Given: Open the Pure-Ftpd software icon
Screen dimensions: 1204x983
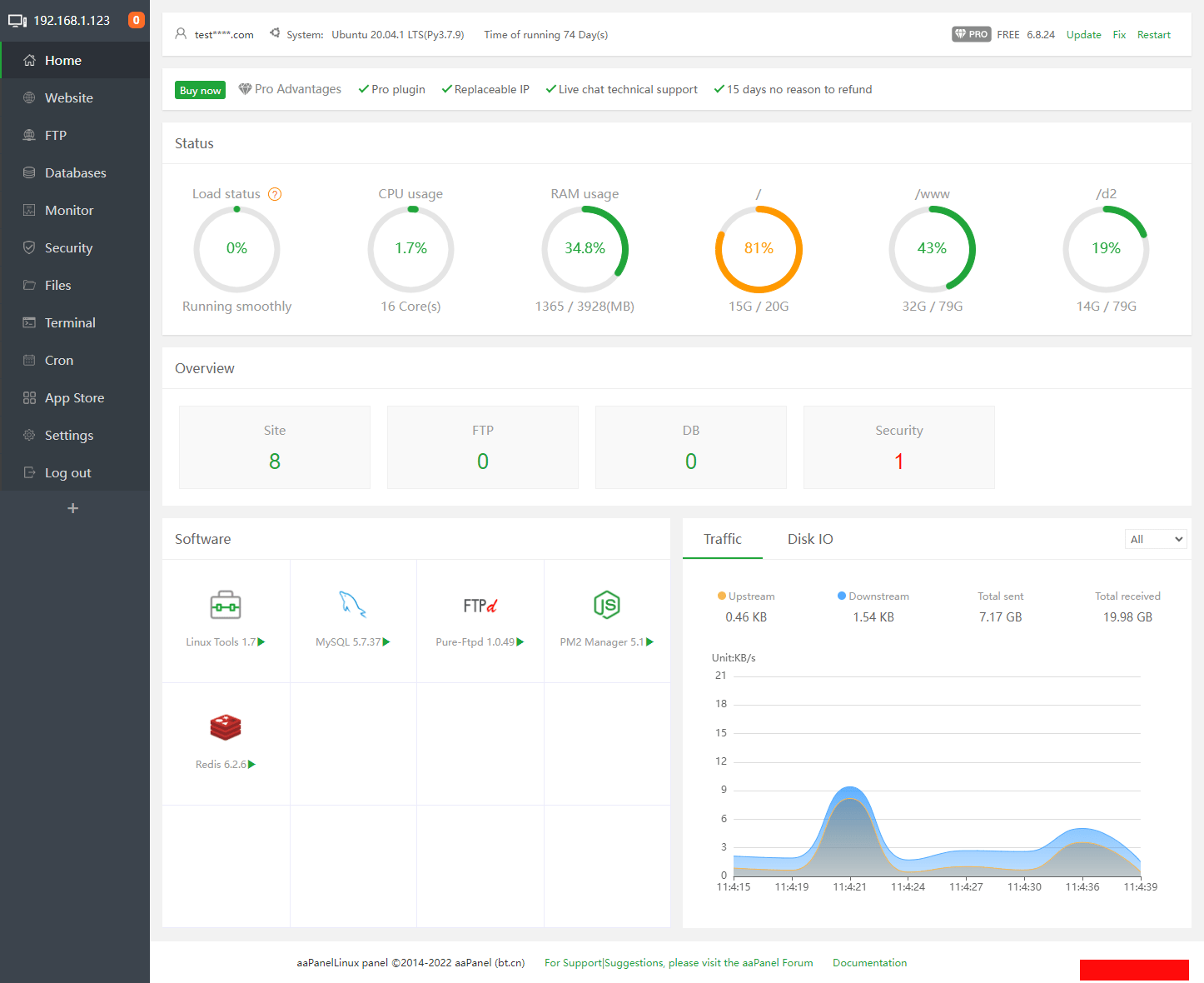Looking at the screenshot, I should point(480,605).
